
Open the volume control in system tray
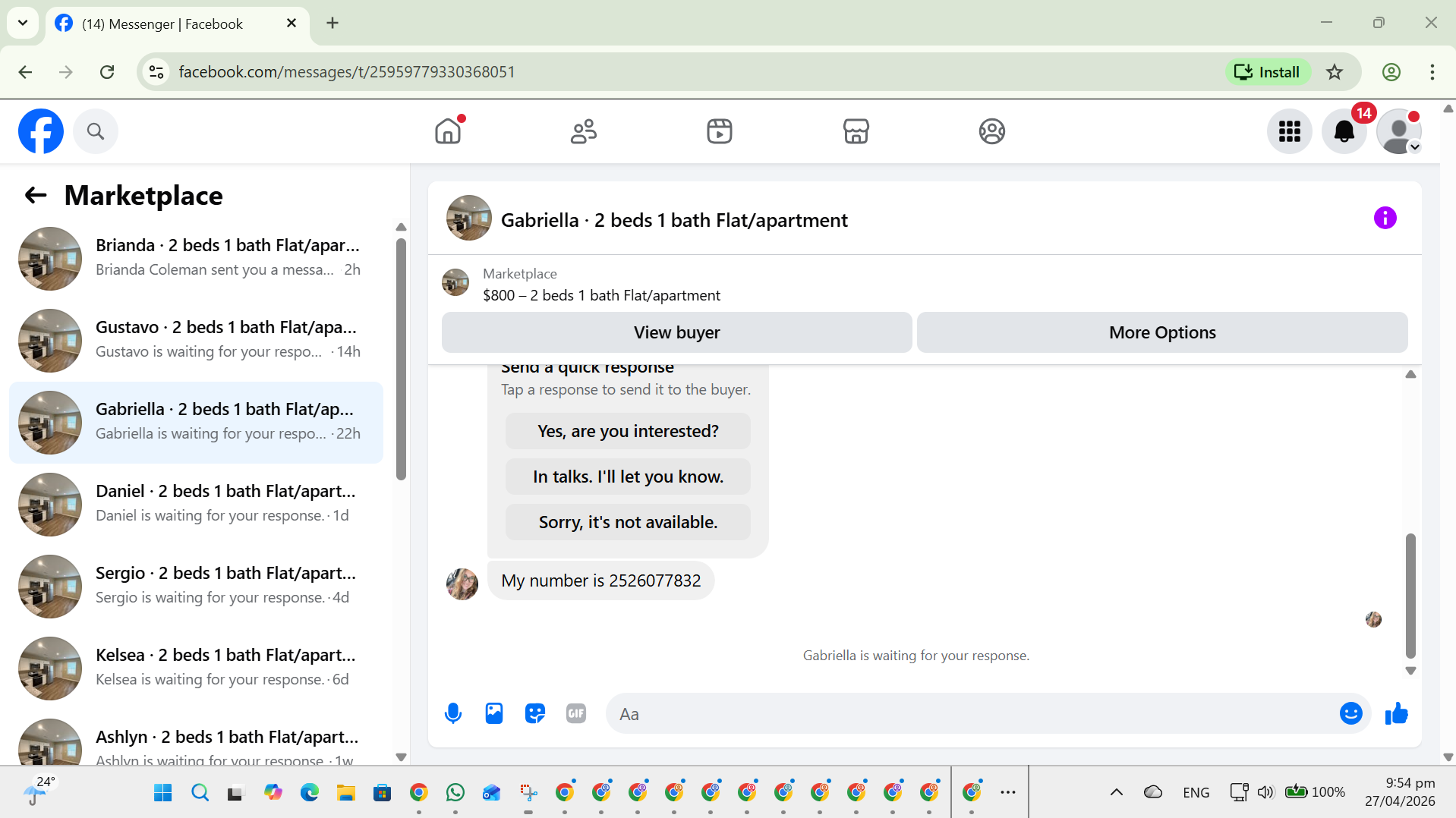click(1265, 792)
